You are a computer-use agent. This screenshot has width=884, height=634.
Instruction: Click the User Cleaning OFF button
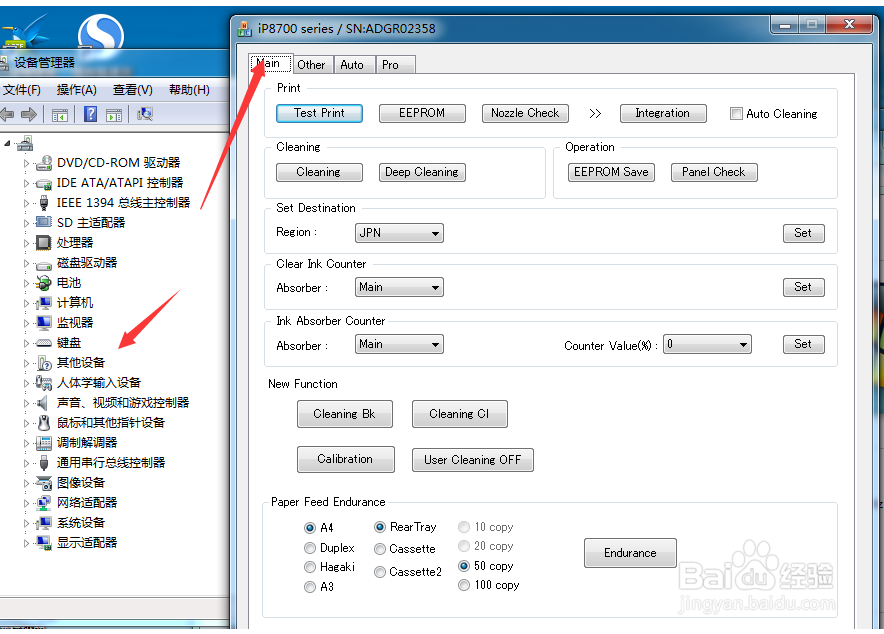tap(472, 460)
